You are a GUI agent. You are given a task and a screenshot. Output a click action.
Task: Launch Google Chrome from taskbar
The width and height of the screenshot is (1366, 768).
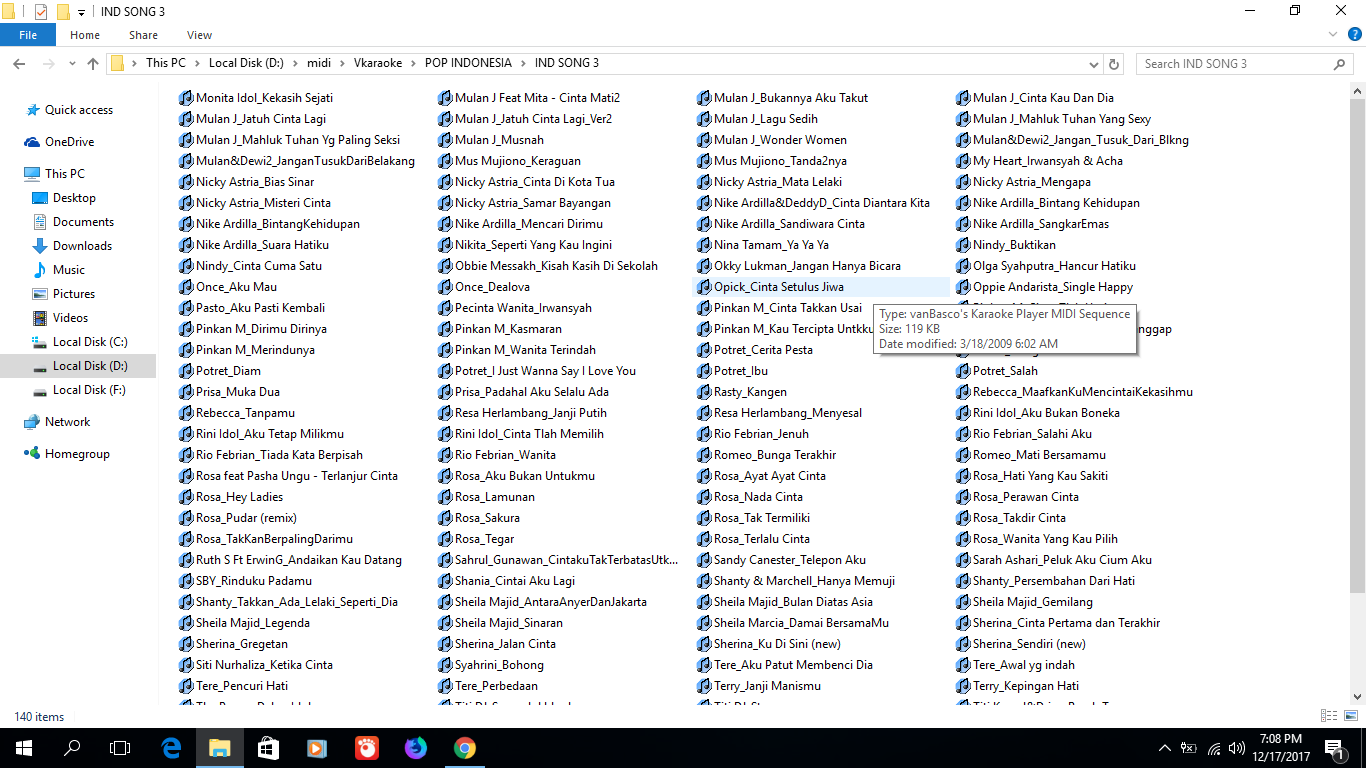tap(464, 747)
